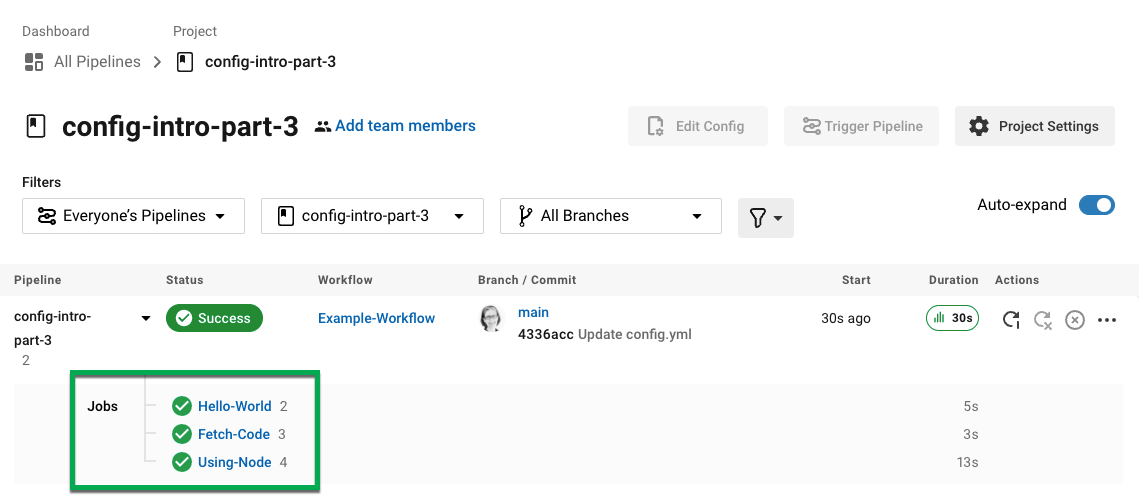This screenshot has width=1139, height=499.
Task: Open the All Branches dropdown
Action: pos(611,216)
